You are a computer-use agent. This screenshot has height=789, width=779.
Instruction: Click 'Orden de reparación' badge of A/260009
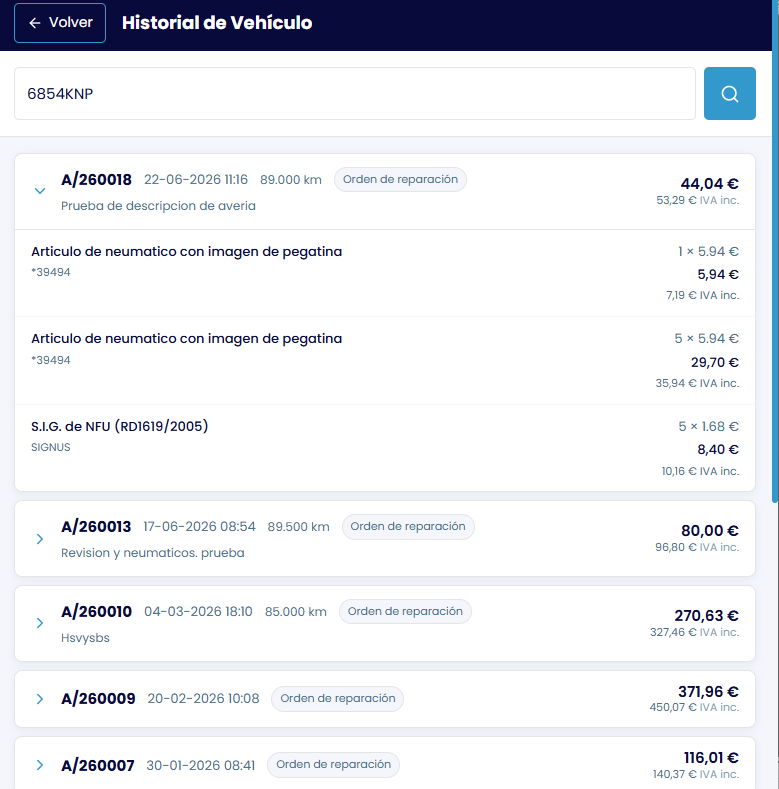338,698
